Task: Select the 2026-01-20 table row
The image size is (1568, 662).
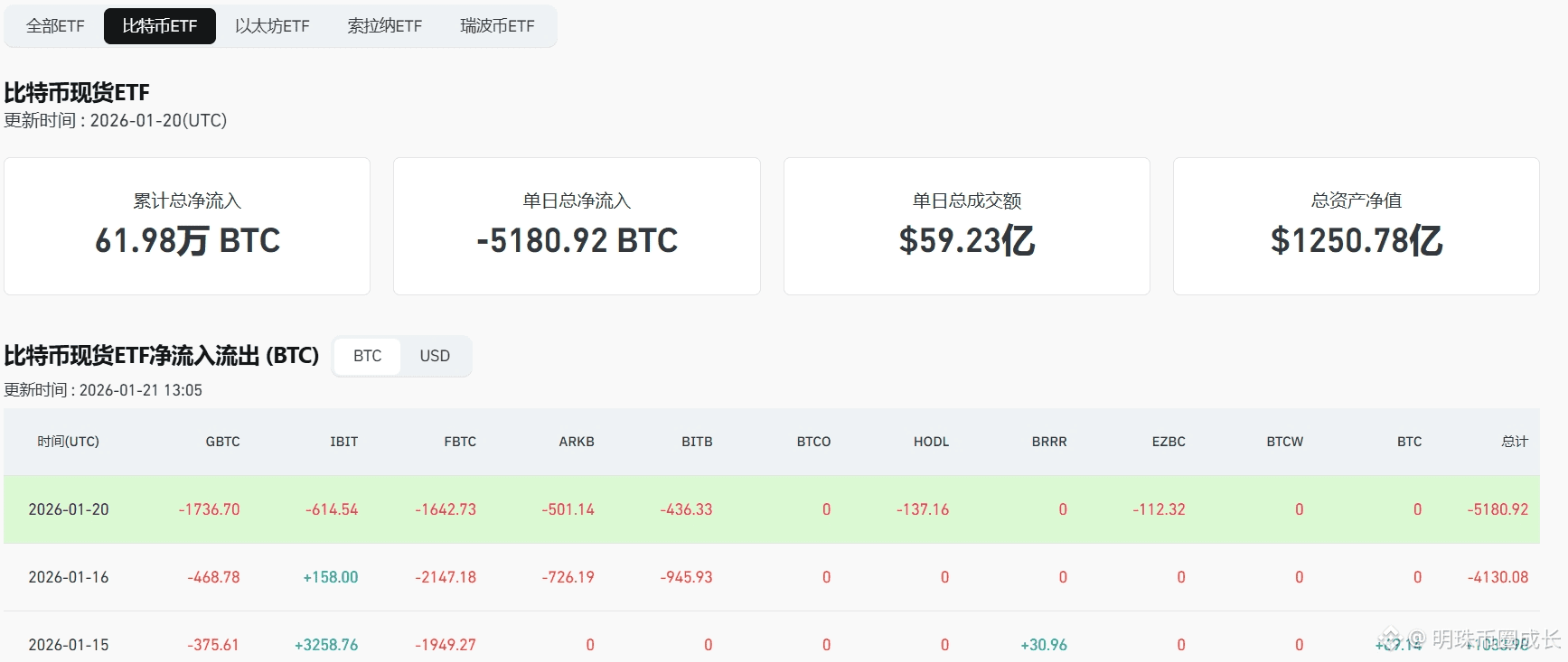Action: coord(772,509)
